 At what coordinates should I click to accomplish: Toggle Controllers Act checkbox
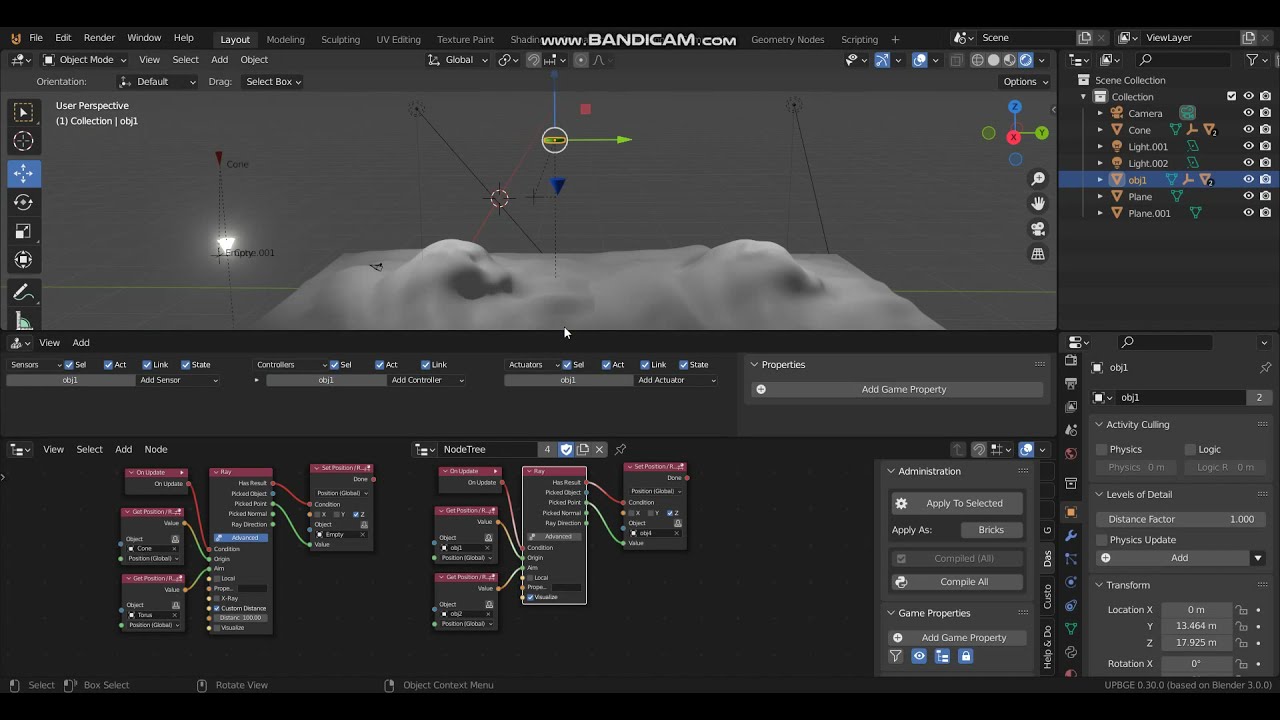[x=380, y=365]
